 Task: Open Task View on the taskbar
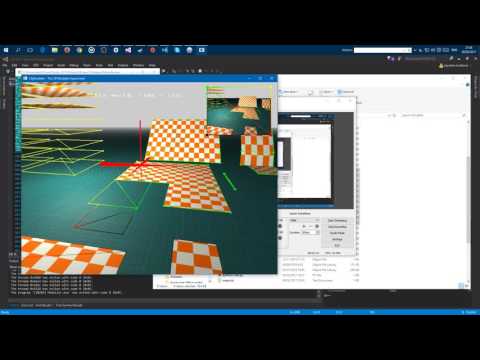[30, 50]
